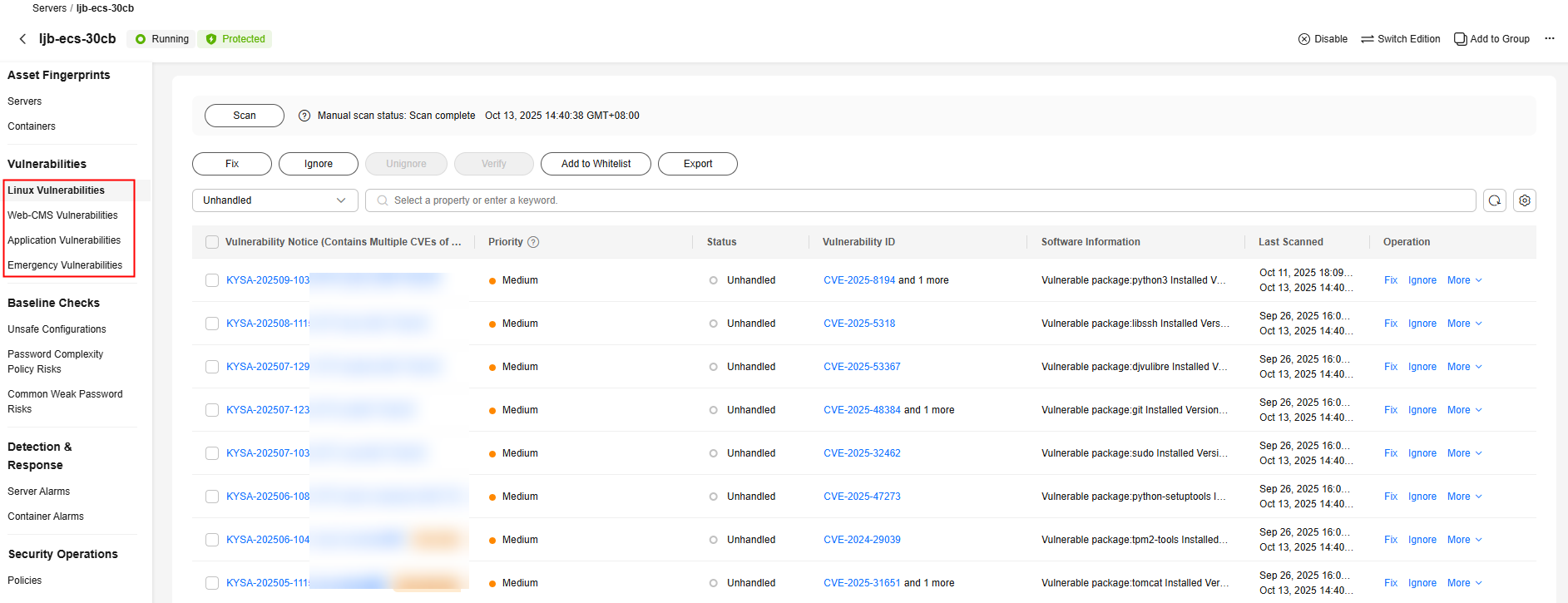Open the three-dot more options menu
Screen dimensions: 1568x603
pos(1549,39)
